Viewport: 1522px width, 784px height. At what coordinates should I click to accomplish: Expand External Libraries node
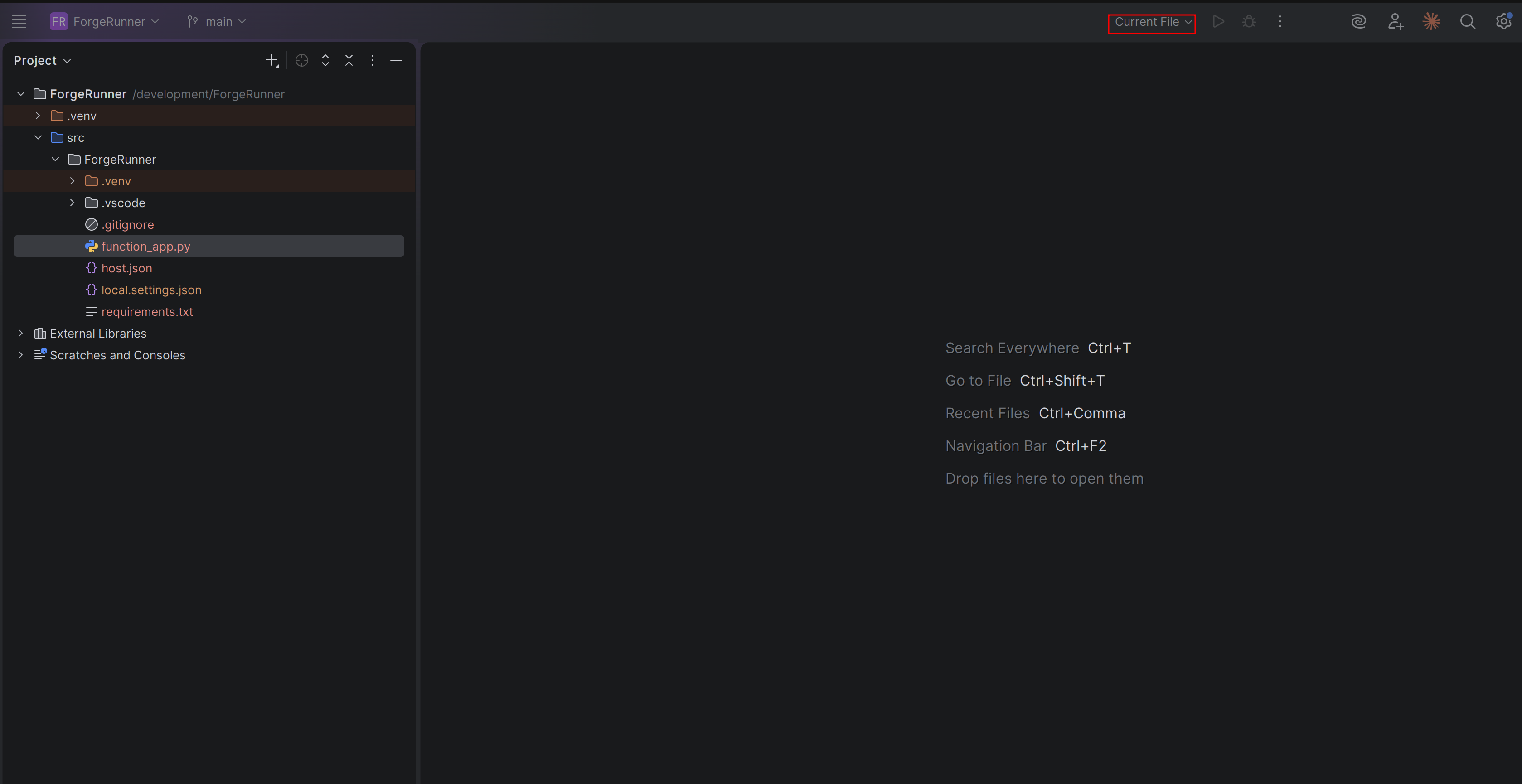click(21, 333)
